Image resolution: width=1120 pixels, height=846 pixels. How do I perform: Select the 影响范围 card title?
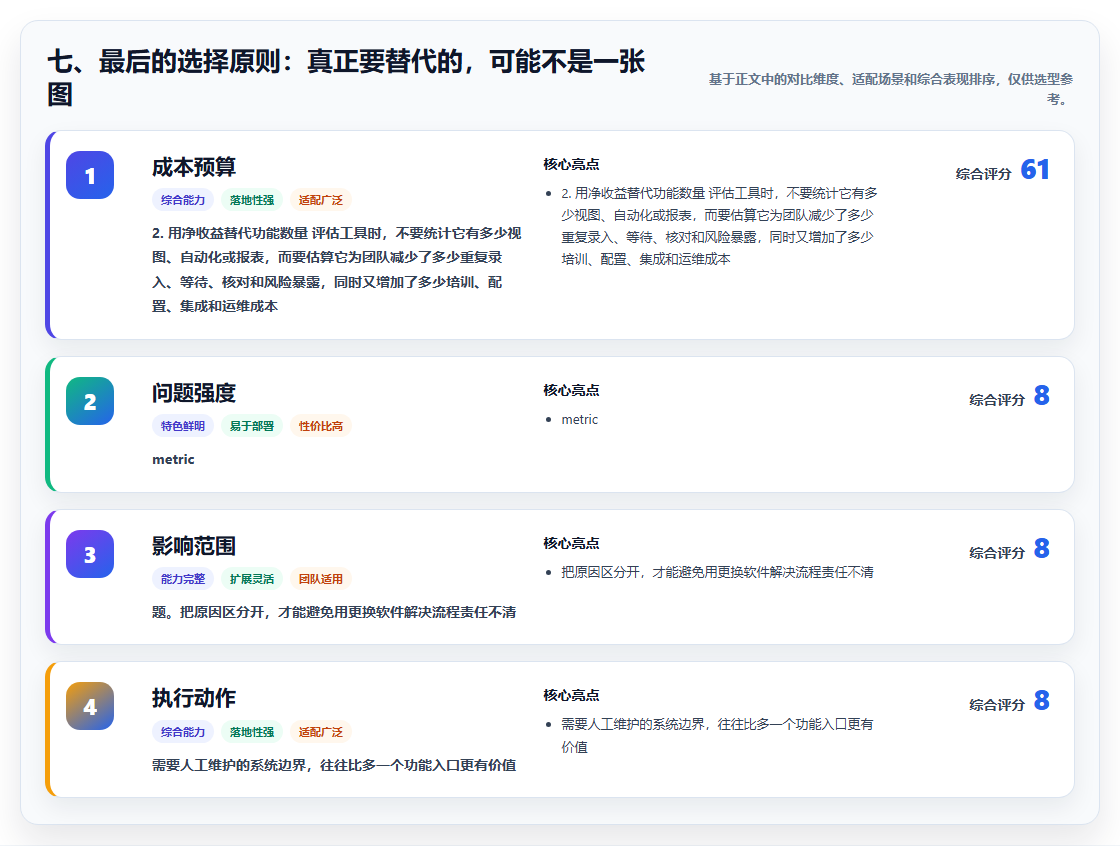coord(194,546)
